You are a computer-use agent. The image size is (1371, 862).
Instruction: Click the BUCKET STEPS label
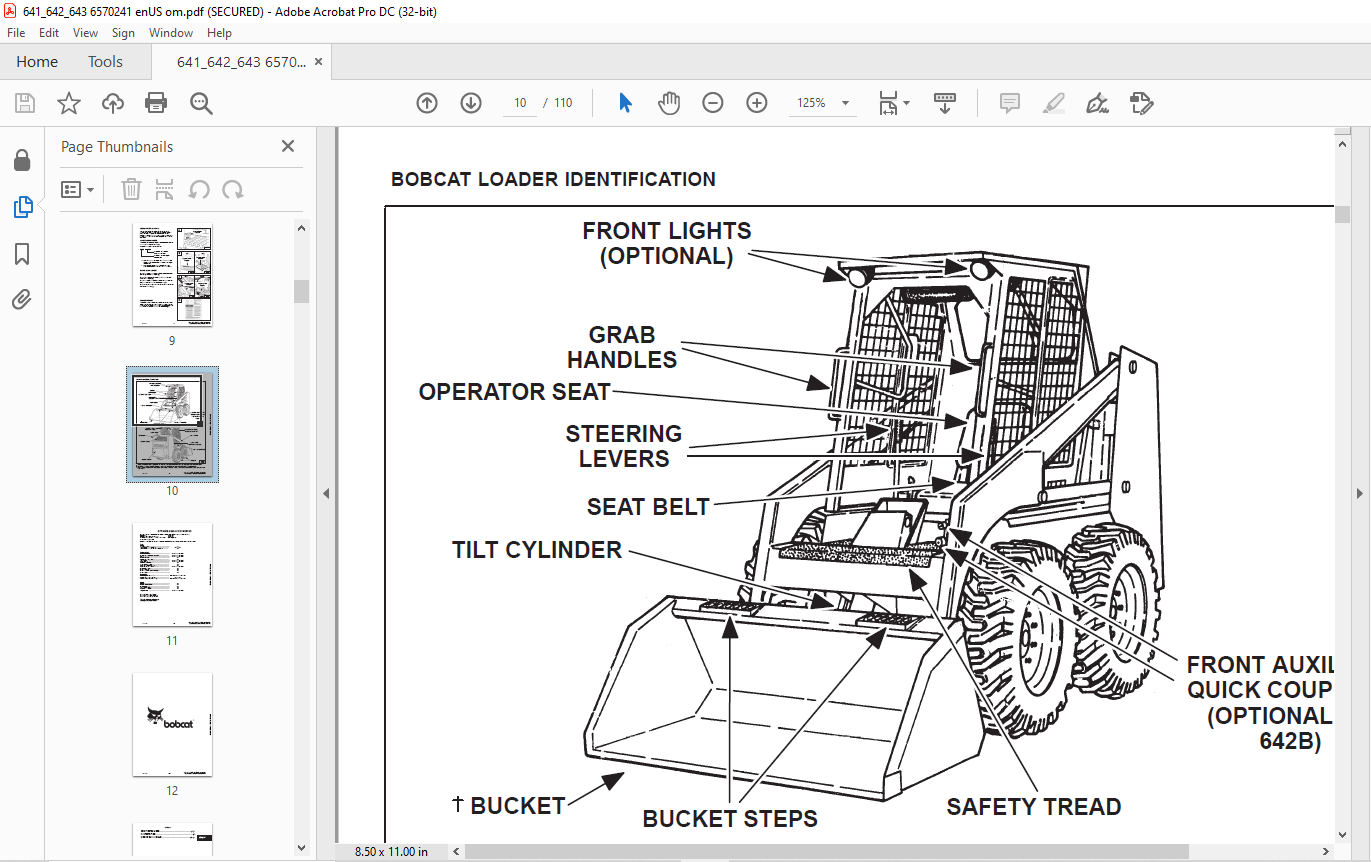click(730, 818)
